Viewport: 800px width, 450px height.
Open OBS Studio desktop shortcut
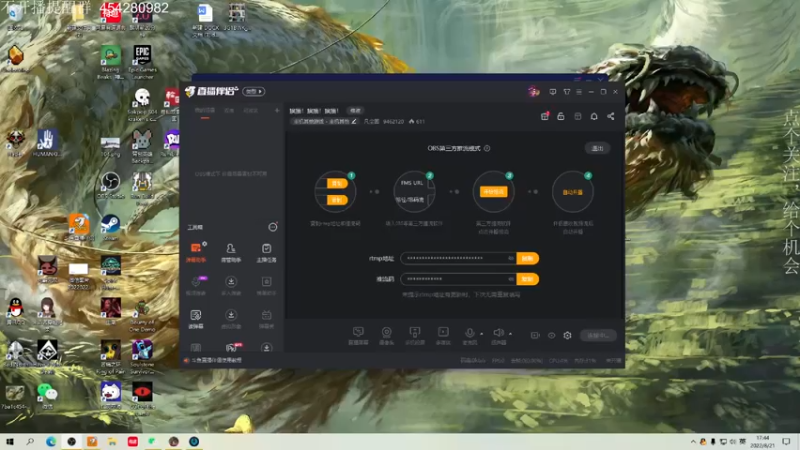110,186
